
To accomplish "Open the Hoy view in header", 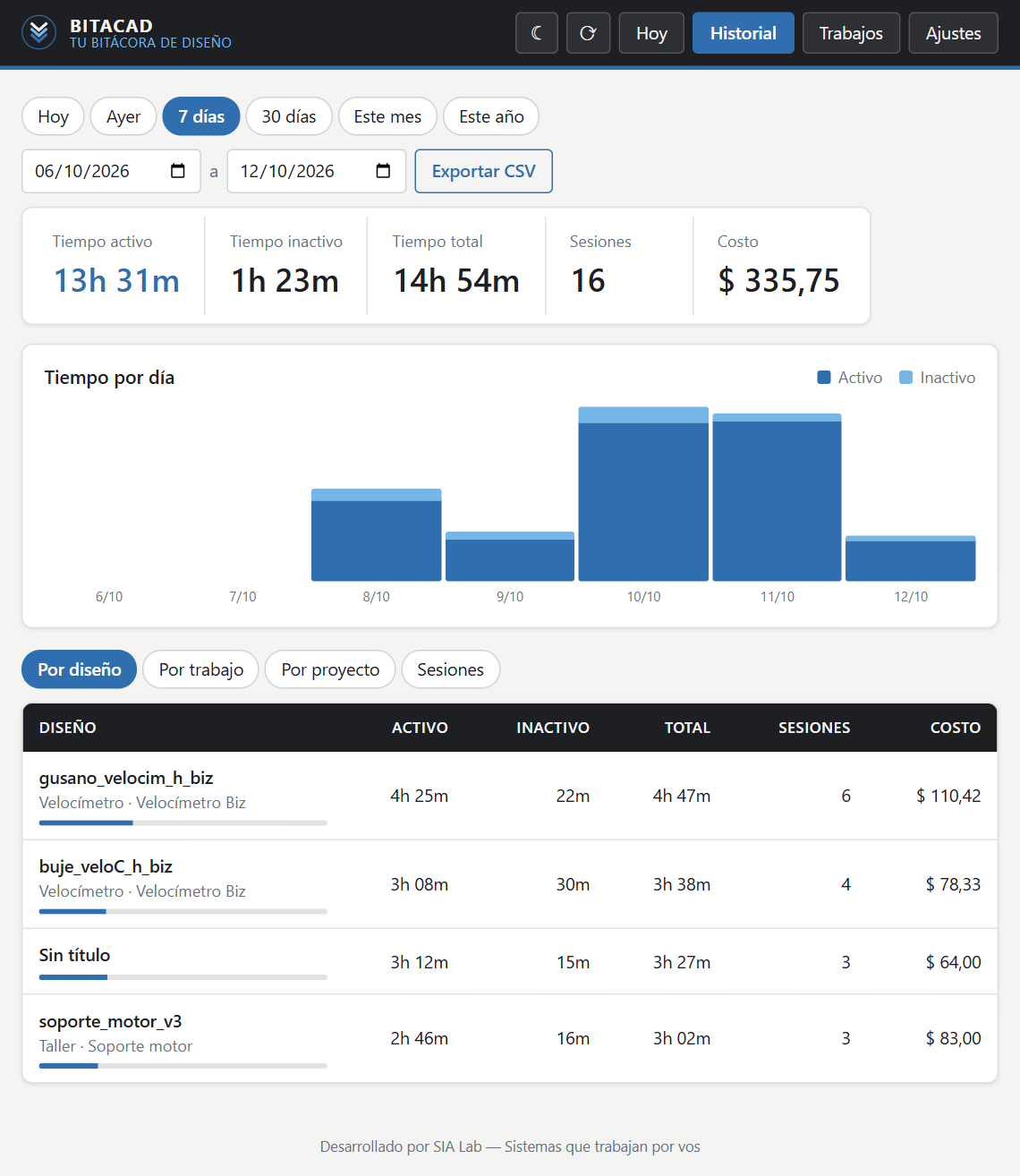I will click(x=652, y=33).
